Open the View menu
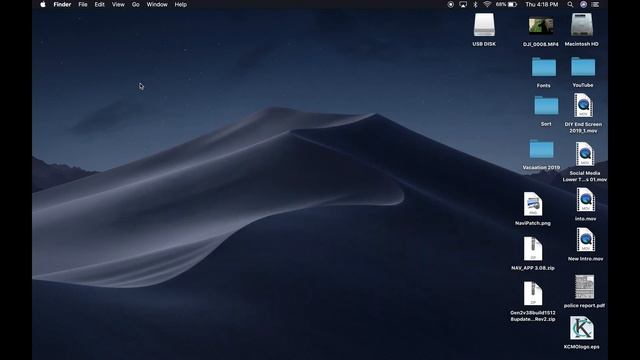Screen dimensions: 640x360 [x=118, y=4]
